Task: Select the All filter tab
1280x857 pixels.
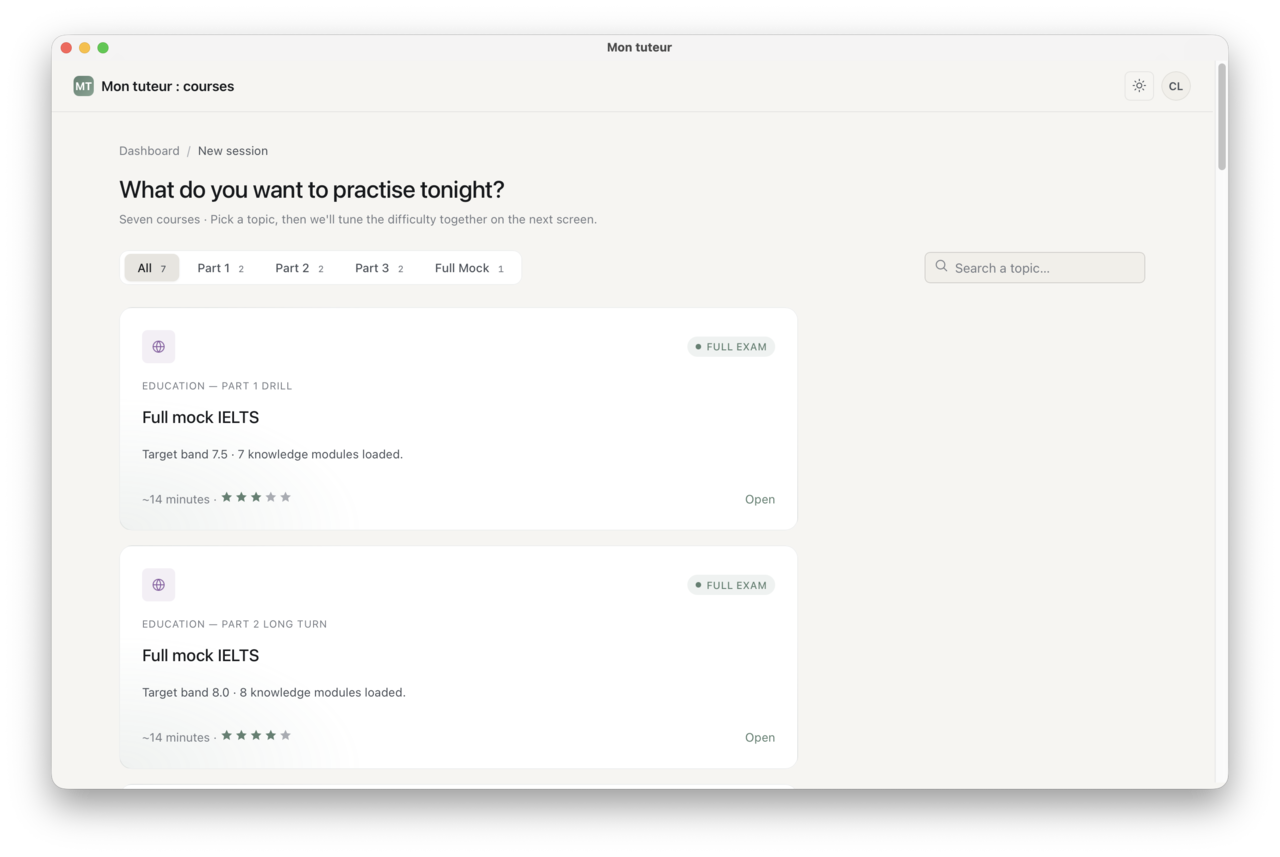Action: coord(152,268)
